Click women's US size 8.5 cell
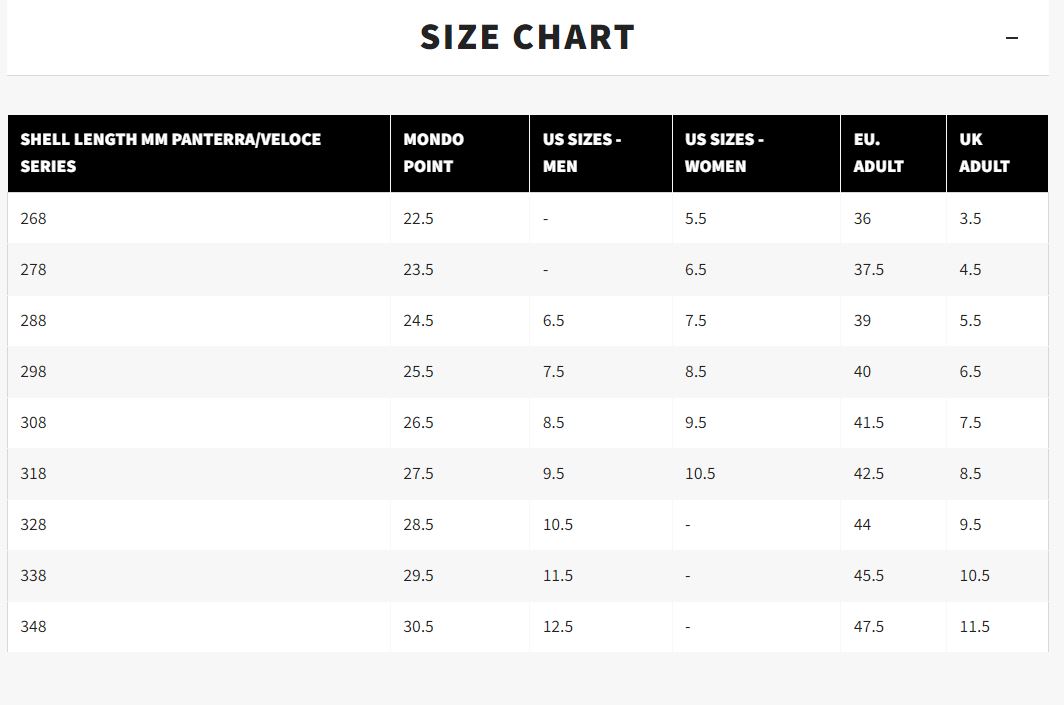1064x705 pixels. click(x=756, y=371)
